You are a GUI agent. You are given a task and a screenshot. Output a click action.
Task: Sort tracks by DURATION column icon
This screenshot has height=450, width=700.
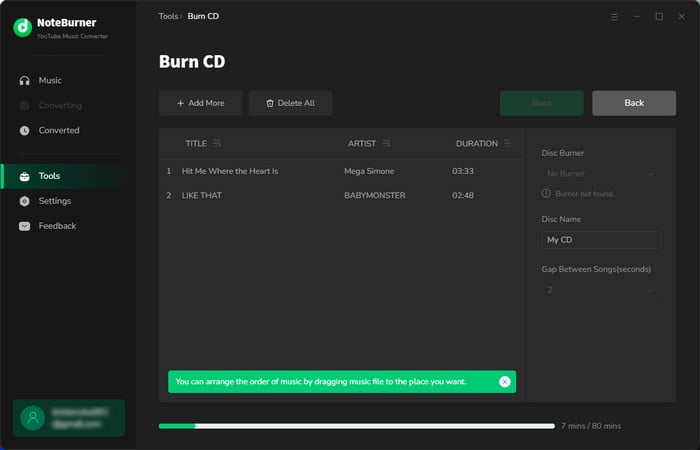coord(507,143)
